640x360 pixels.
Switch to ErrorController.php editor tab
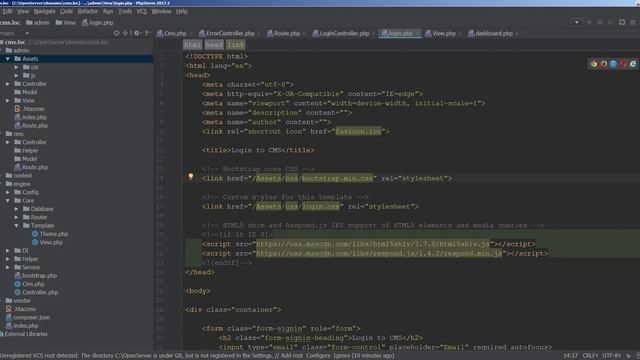[229, 33]
